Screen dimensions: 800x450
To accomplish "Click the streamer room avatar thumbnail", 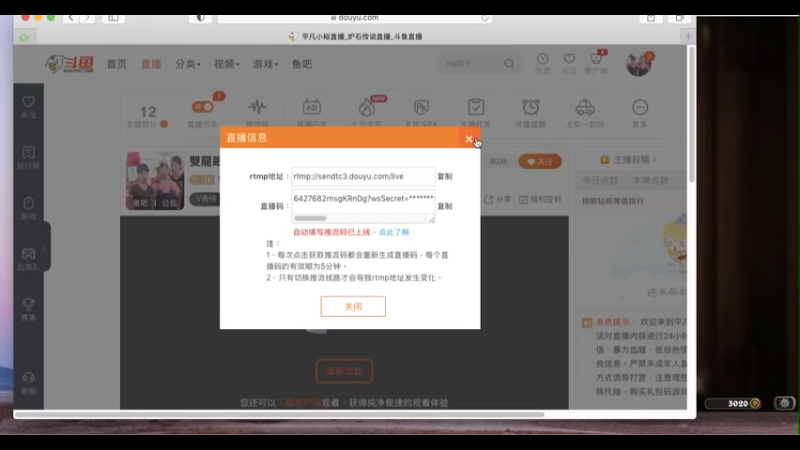I will (155, 181).
